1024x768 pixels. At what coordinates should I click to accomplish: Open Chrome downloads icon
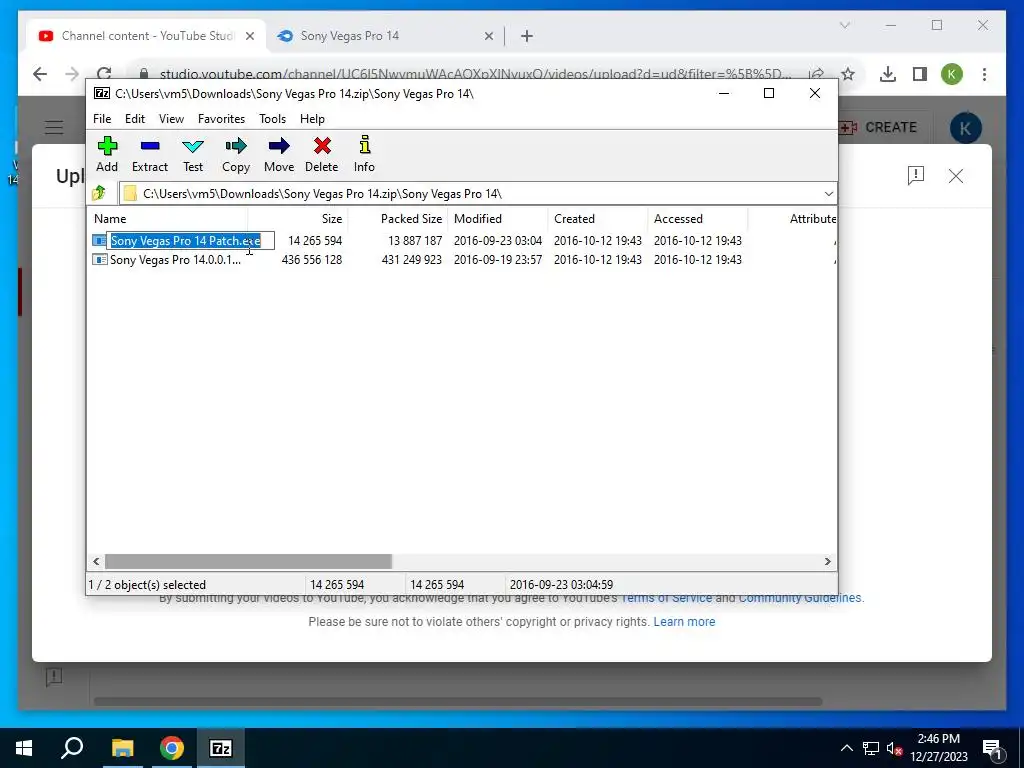click(x=888, y=74)
